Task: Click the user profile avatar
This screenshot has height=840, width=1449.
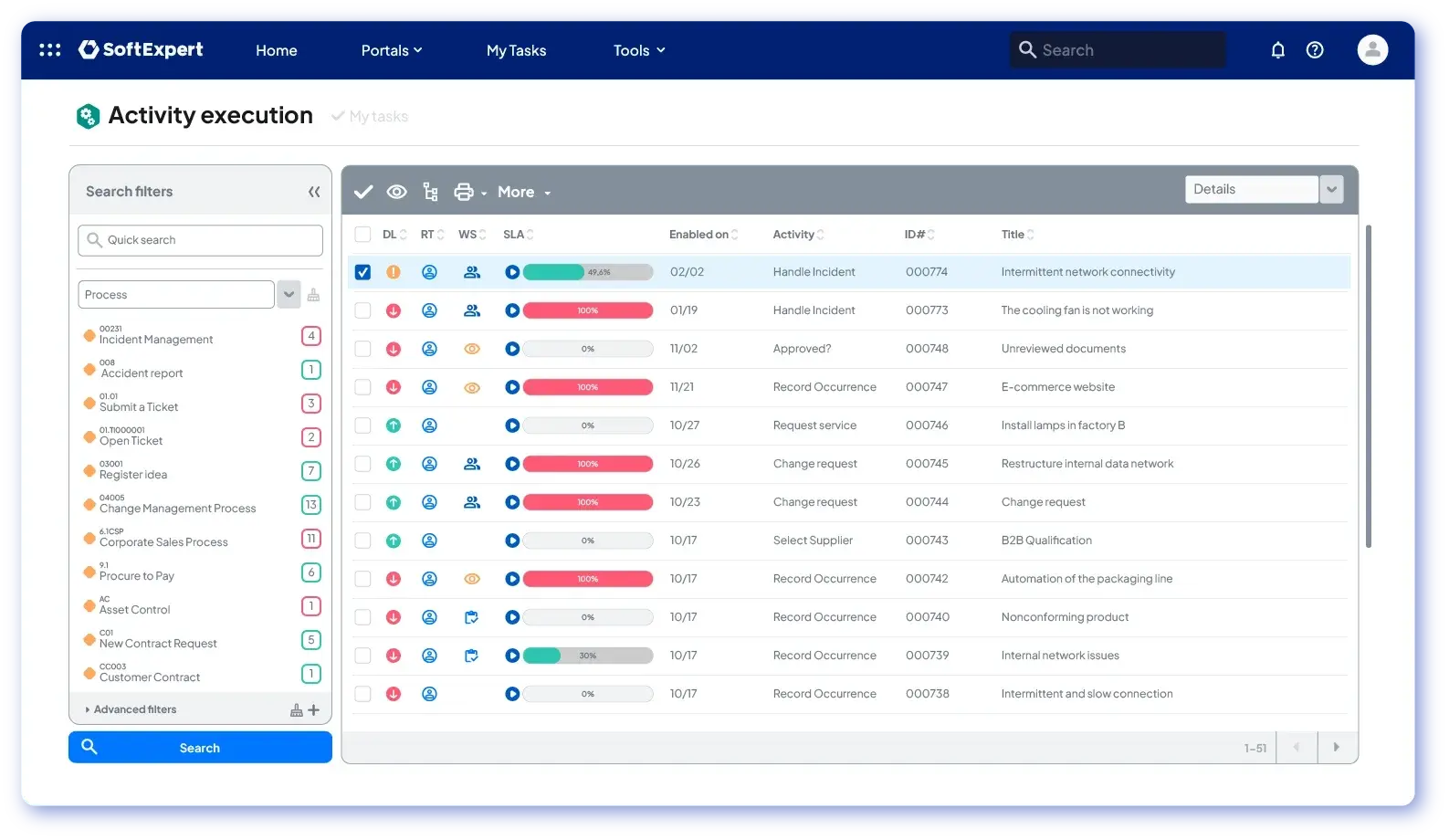Action: pyautogui.click(x=1371, y=50)
